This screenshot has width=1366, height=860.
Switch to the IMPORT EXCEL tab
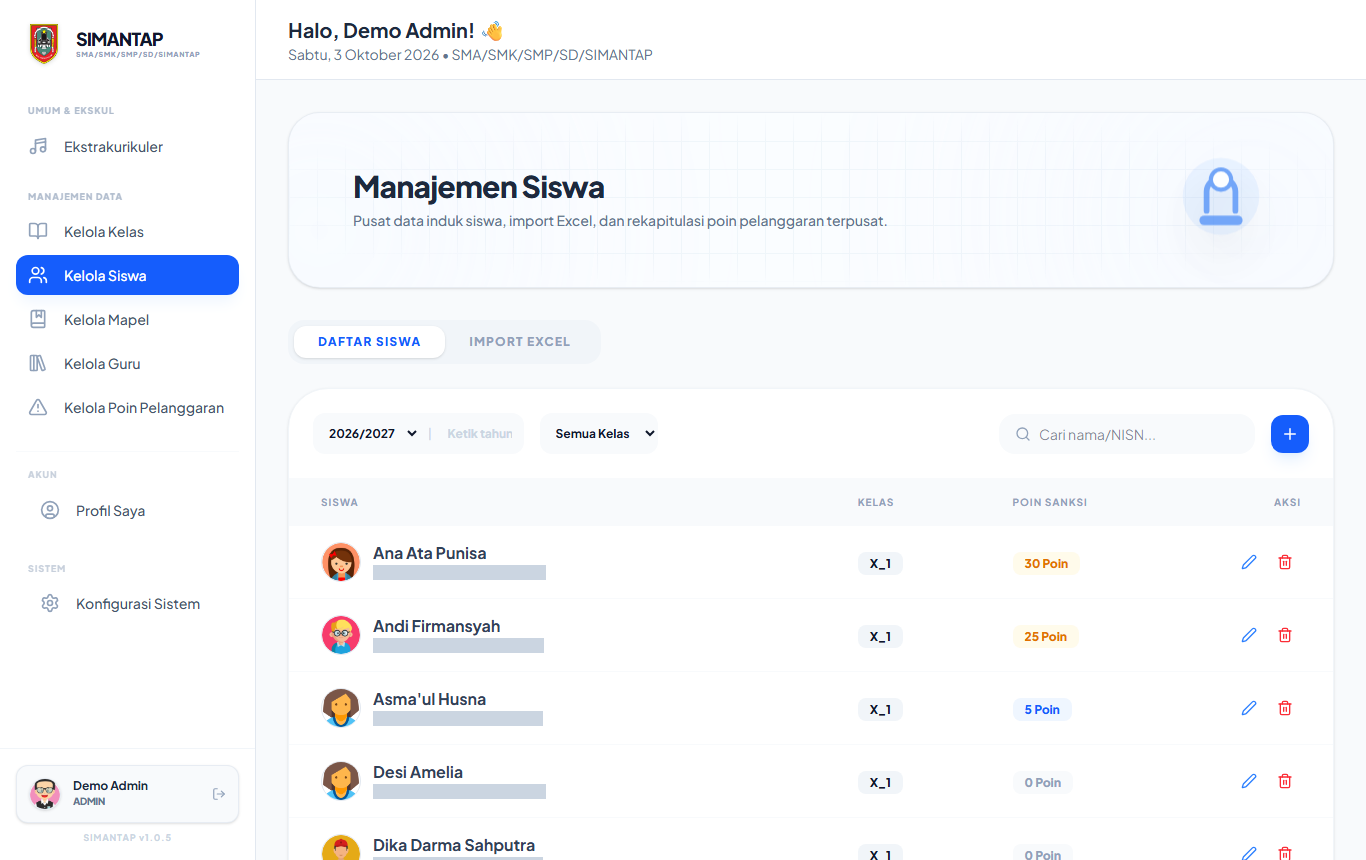(520, 342)
